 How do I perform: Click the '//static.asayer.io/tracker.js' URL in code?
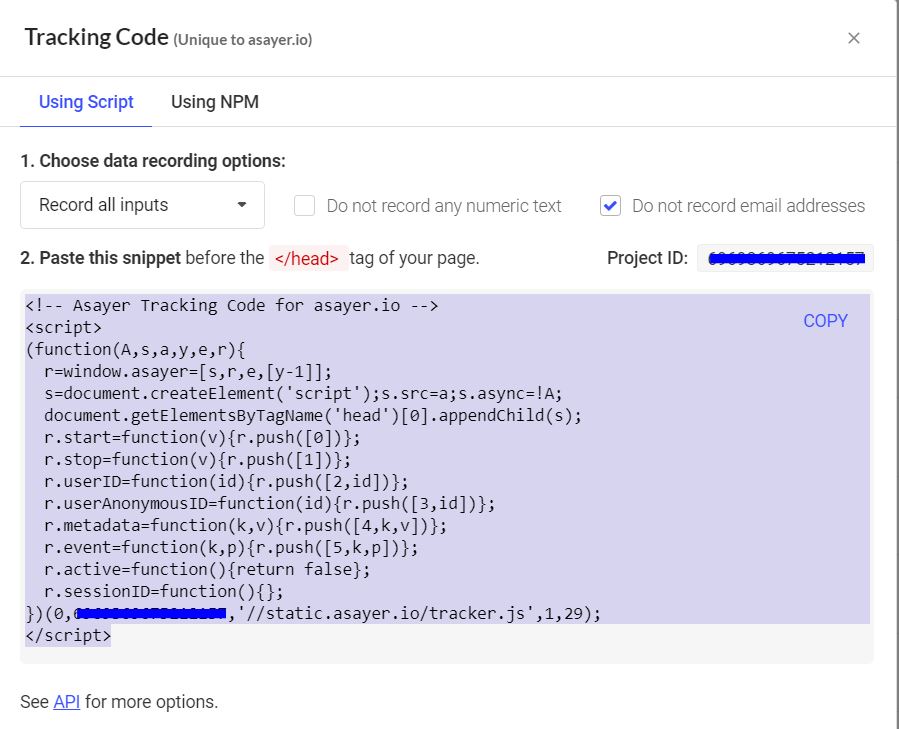[386, 613]
